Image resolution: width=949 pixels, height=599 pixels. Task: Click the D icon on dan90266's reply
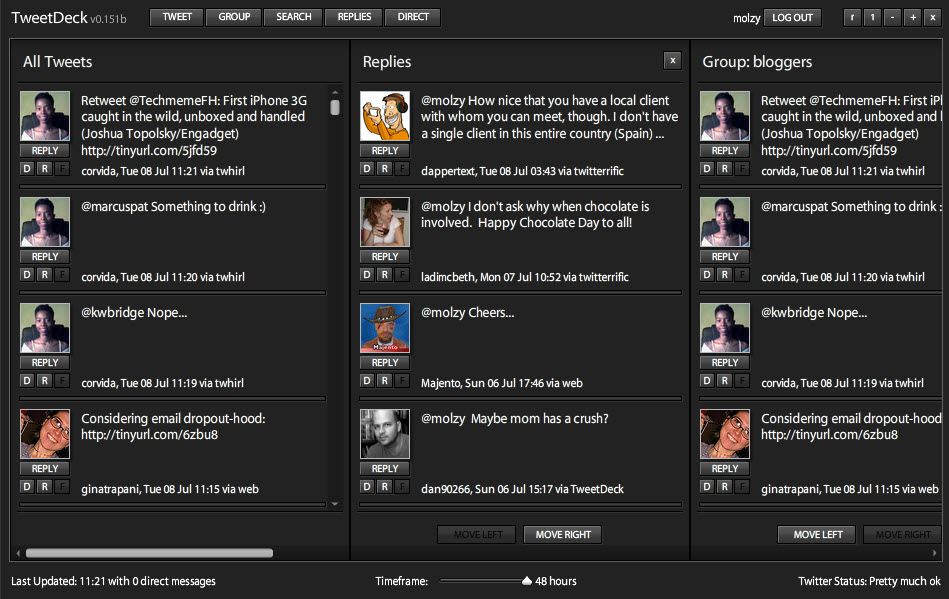pos(367,486)
